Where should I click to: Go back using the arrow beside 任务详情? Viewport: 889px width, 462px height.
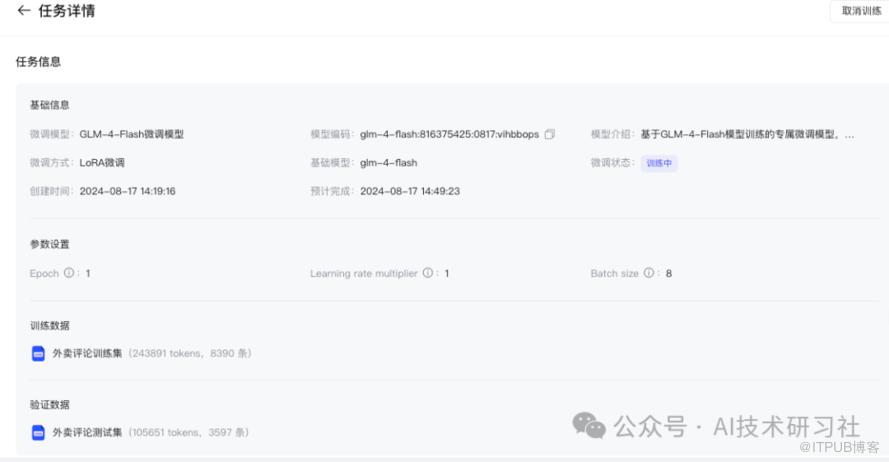(23, 10)
